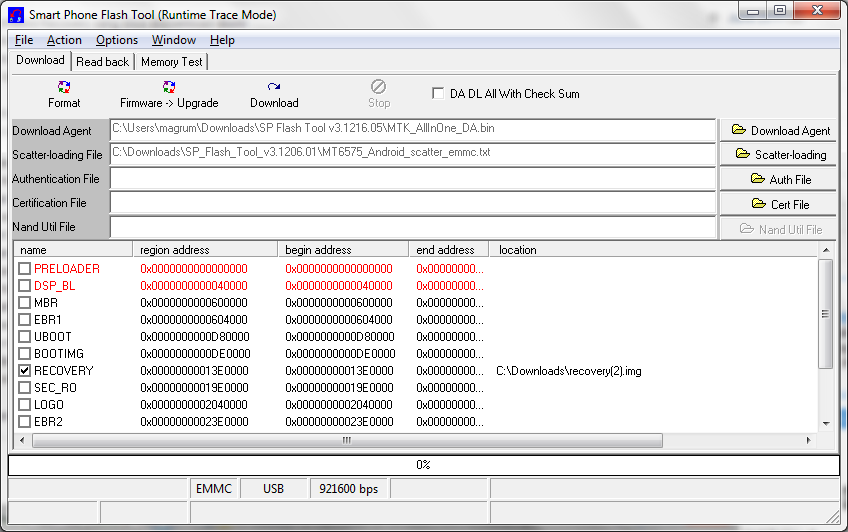The width and height of the screenshot is (848, 532).
Task: Tick the BOOTIMG partition checkbox
Action: (x=25, y=354)
